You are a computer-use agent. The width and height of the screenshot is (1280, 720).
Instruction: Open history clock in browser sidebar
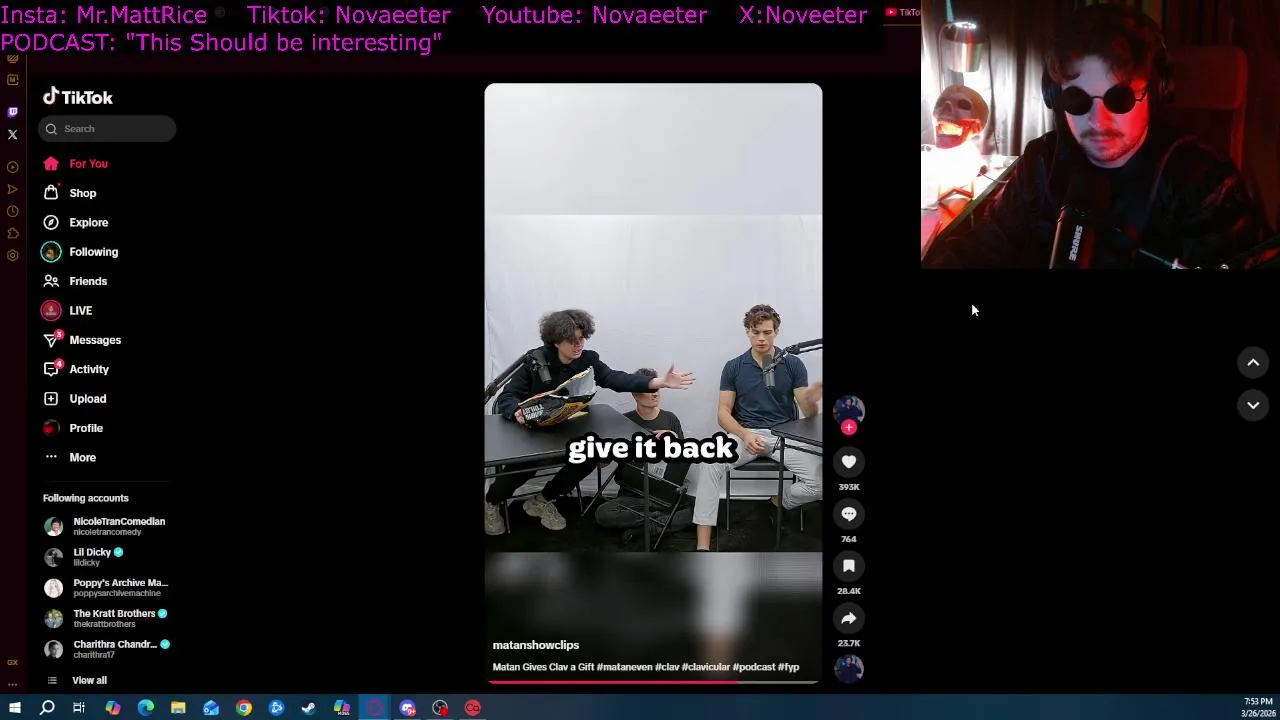coord(12,211)
